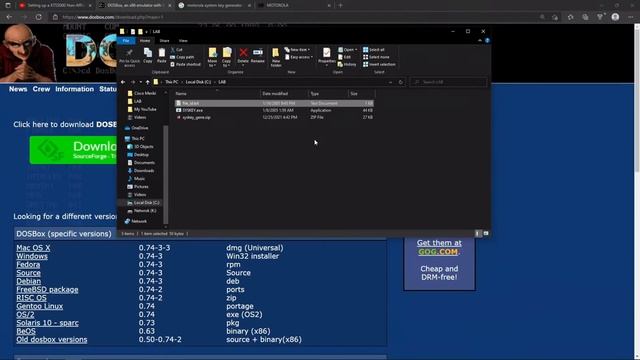The image size is (640, 360).
Task: Click the Explorer Help question mark icon
Action: tap(487, 40)
